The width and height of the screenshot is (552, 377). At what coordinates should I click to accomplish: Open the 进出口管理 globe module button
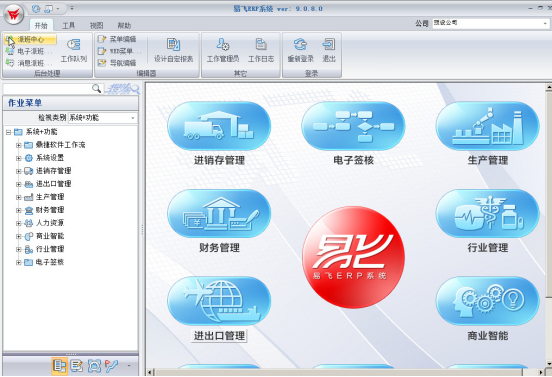click(219, 301)
